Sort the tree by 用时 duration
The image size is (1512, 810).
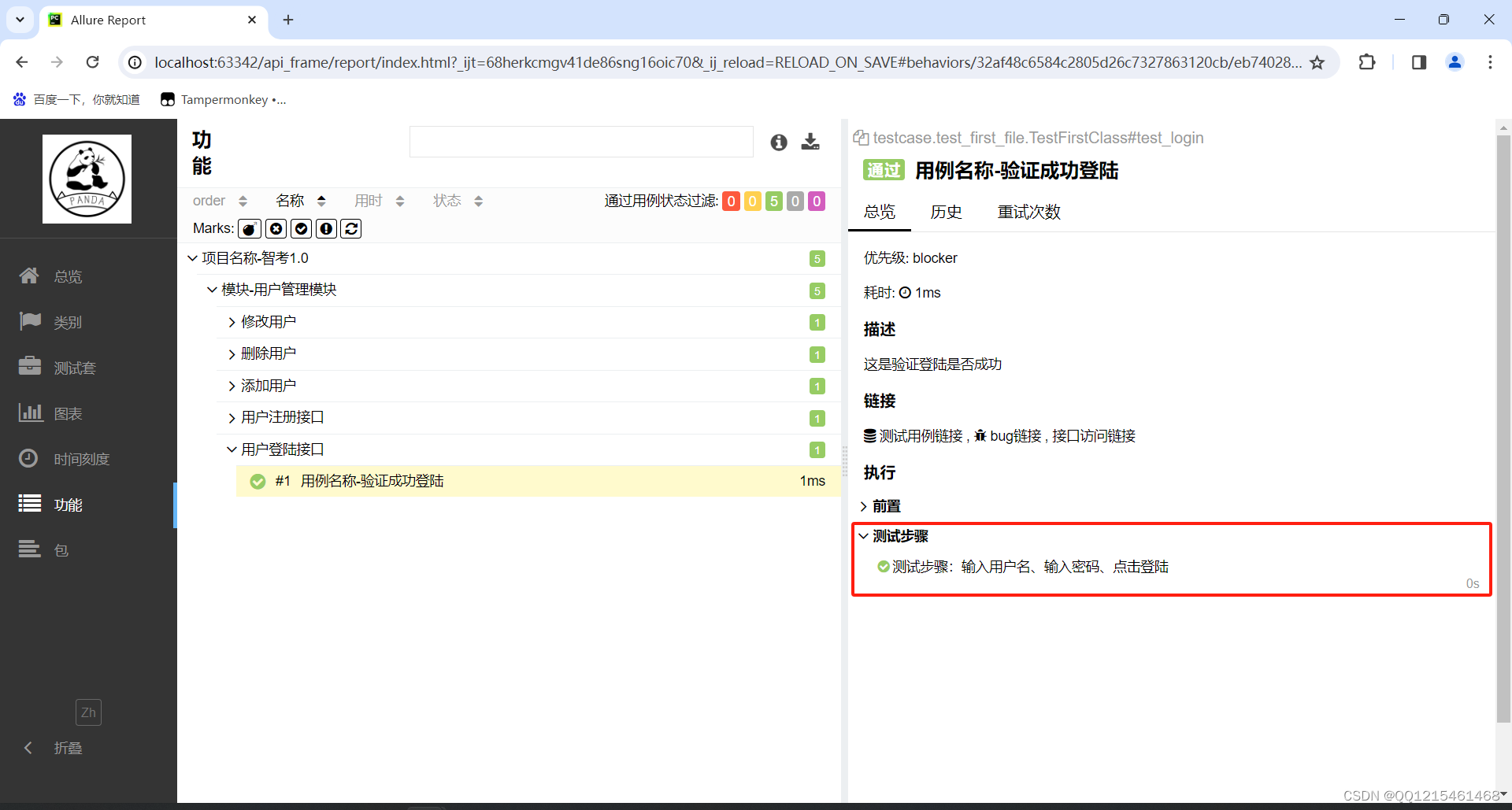(379, 201)
